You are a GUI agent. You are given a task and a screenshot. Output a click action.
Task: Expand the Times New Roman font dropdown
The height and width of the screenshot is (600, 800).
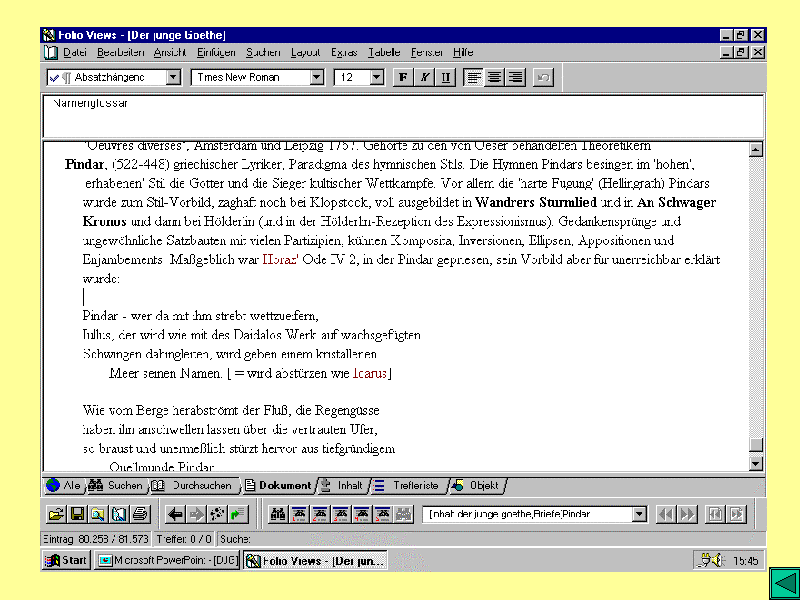317,77
